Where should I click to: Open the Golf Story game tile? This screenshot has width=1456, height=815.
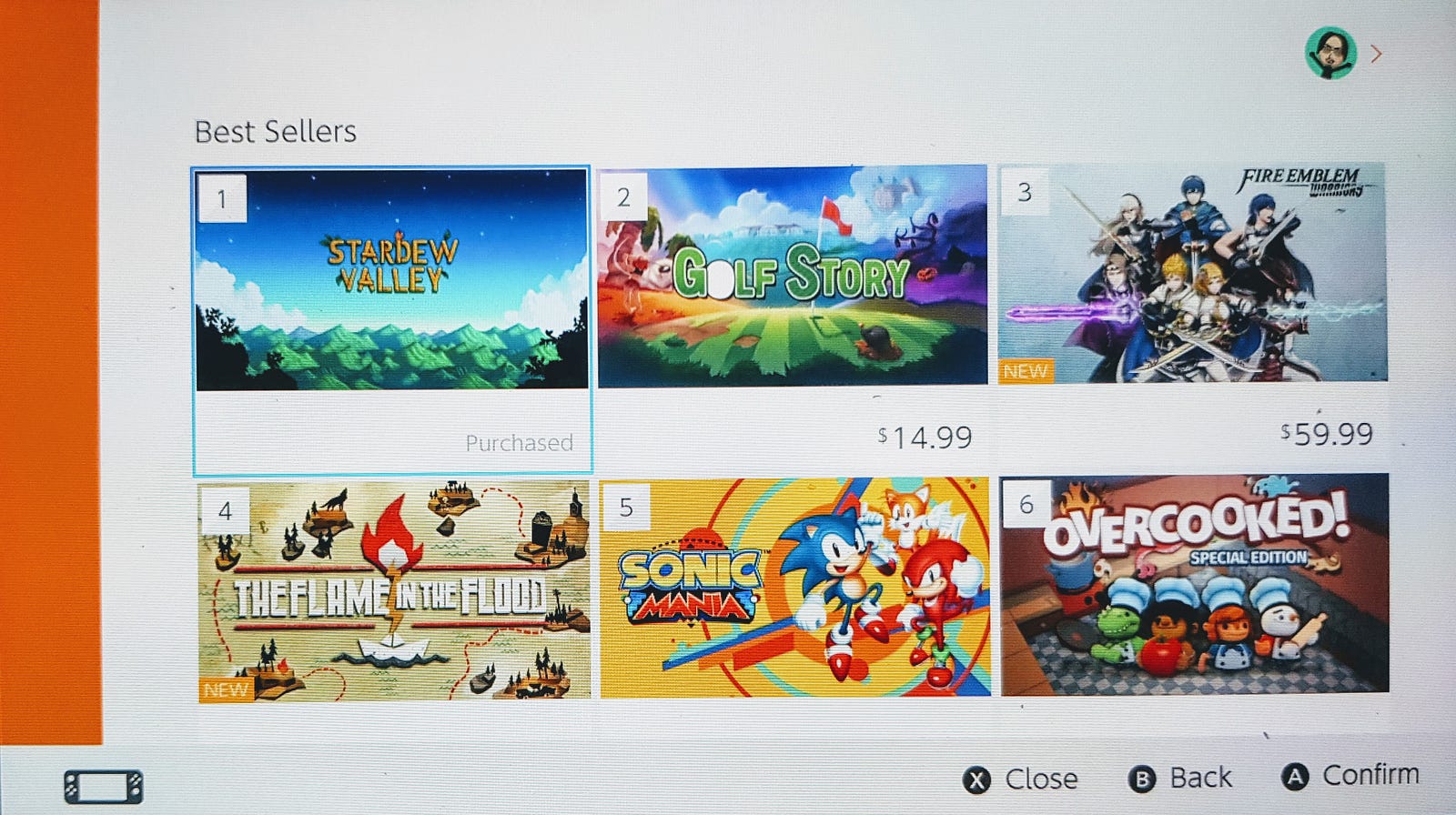coord(792,311)
